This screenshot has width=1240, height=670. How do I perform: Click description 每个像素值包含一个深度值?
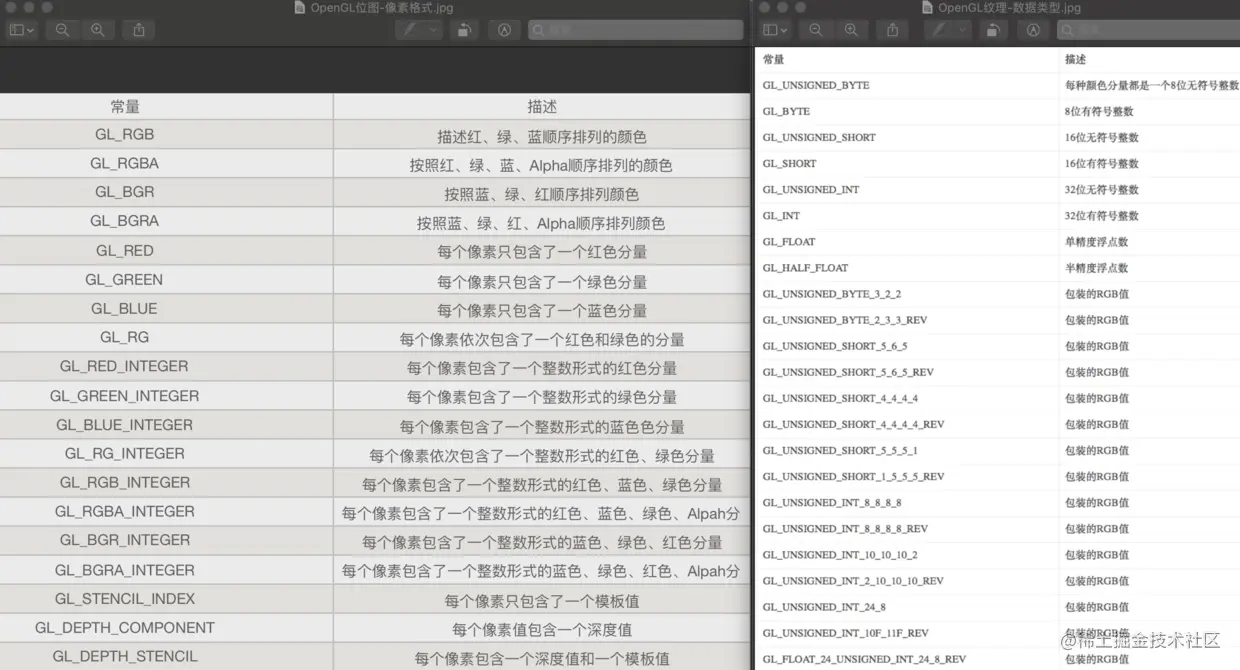tap(542, 631)
